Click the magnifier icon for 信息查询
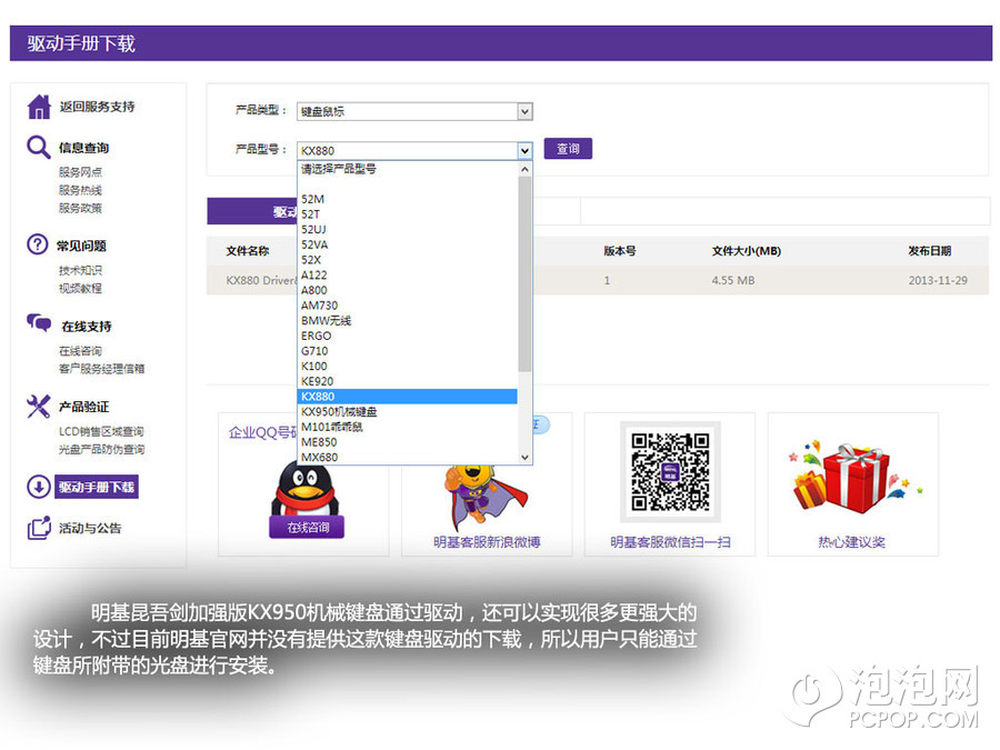This screenshot has width=1000, height=750. pos(38,147)
